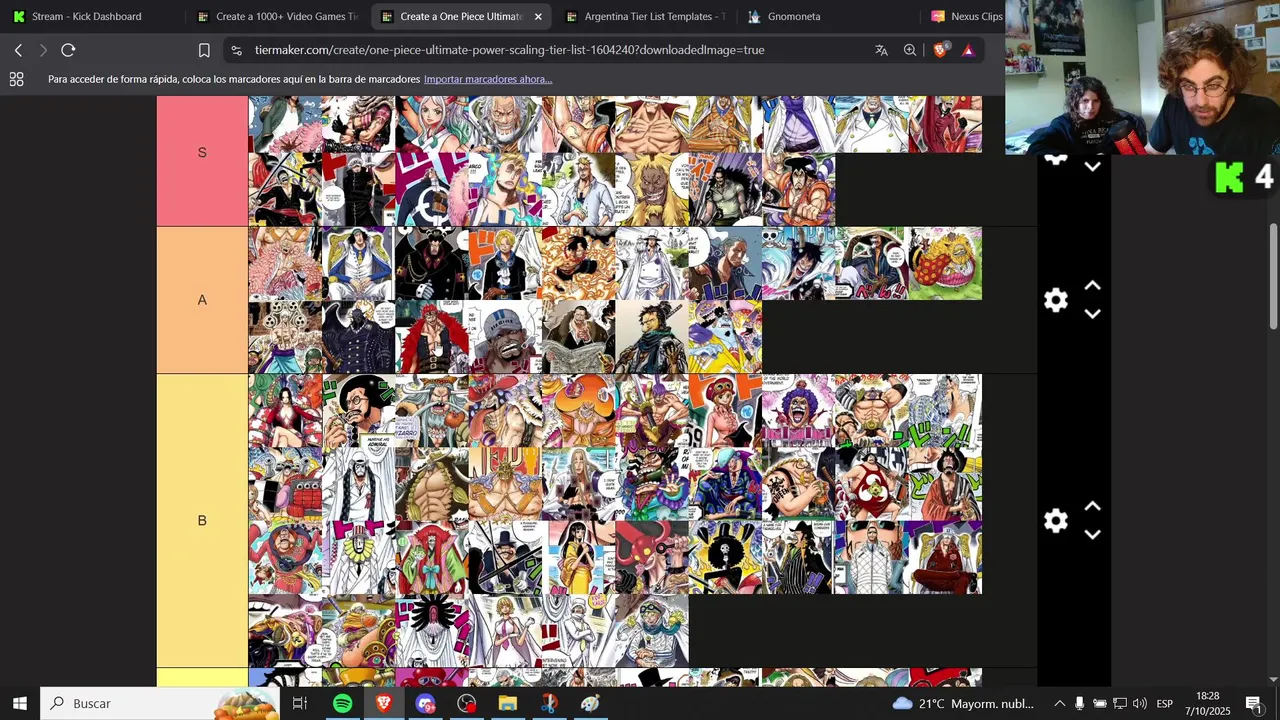Image resolution: width=1280 pixels, height=720 pixels.
Task: Click page vertical scrollbar thumb
Action: pyautogui.click(x=1273, y=275)
